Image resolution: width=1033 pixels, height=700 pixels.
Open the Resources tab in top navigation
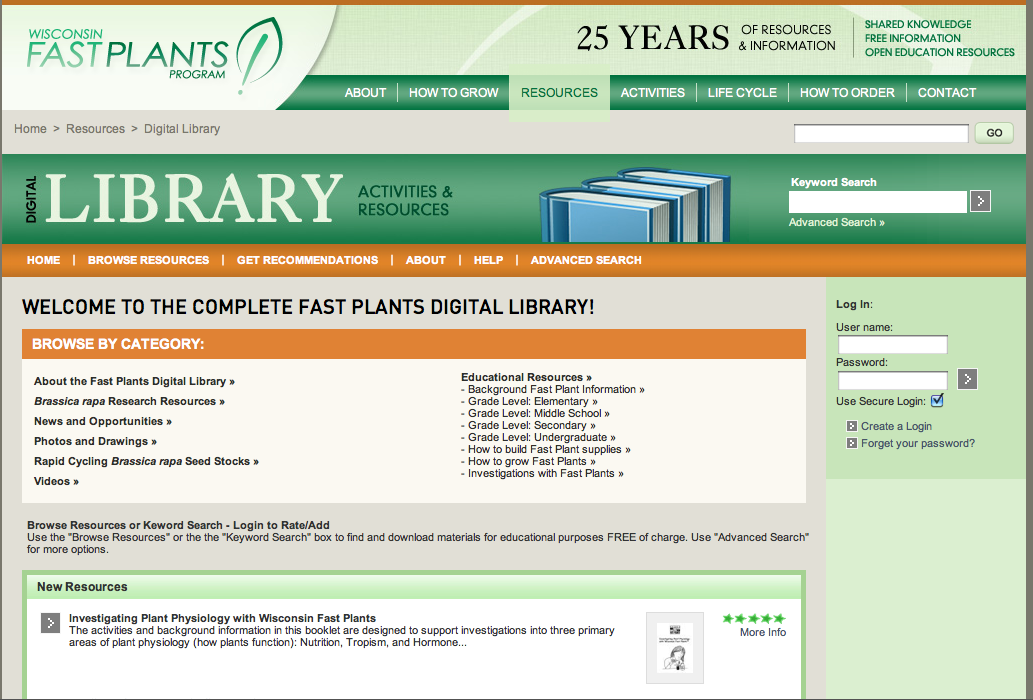tap(559, 93)
